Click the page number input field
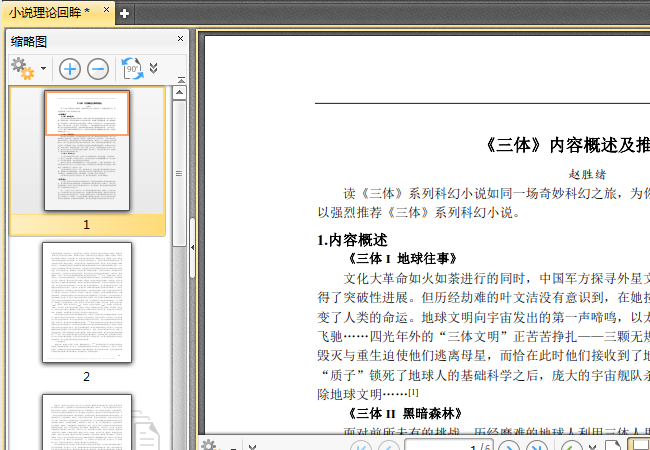 (x=449, y=445)
